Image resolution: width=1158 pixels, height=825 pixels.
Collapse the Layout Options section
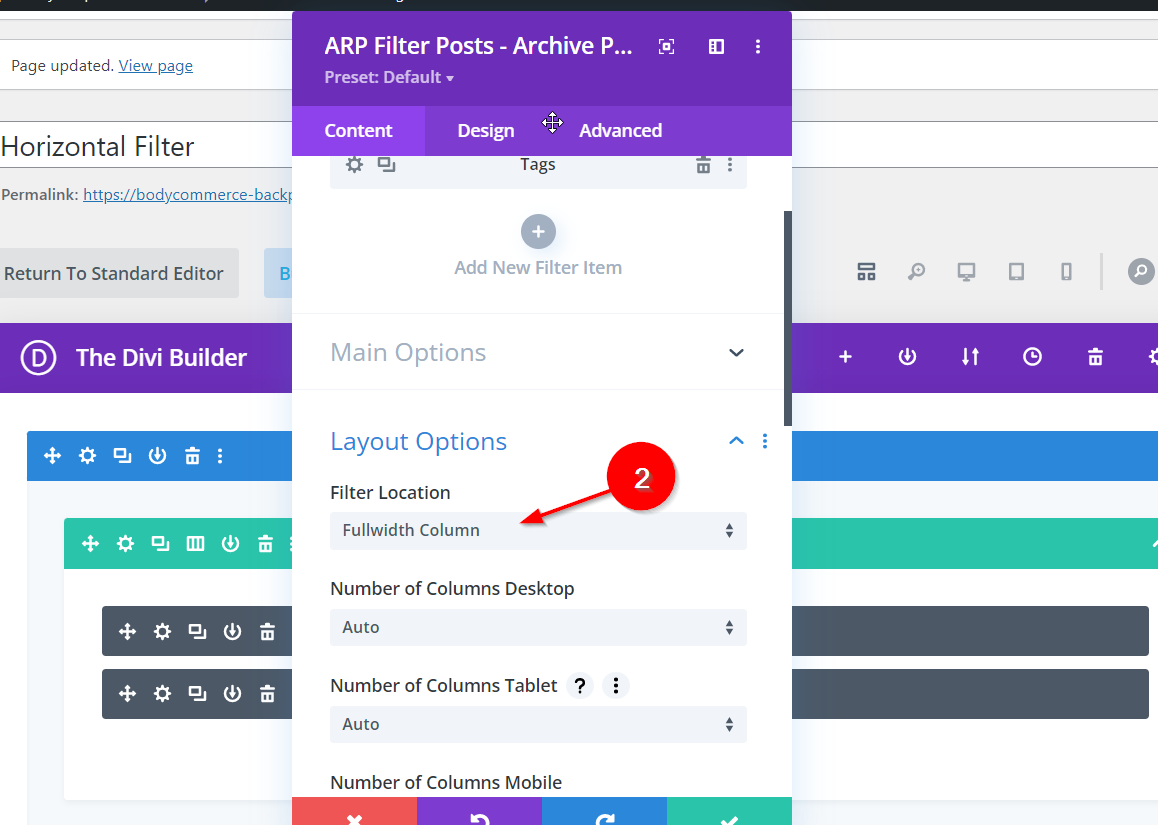point(736,441)
